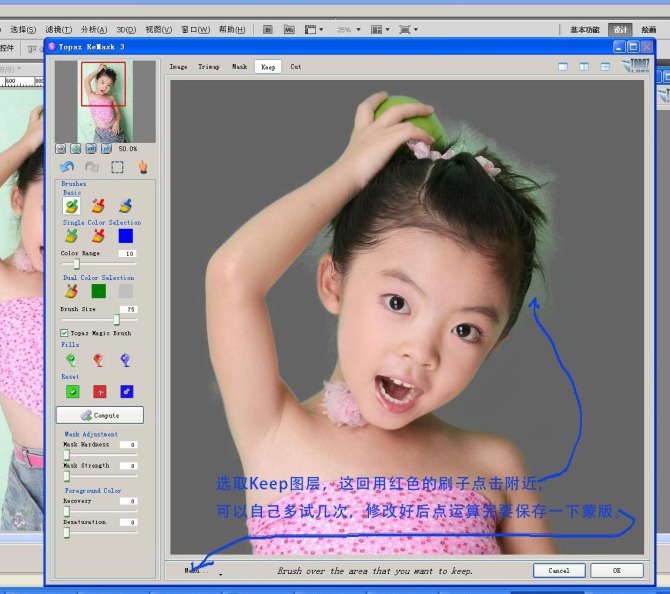Click the OK button
The width and height of the screenshot is (670, 594).
point(616,570)
